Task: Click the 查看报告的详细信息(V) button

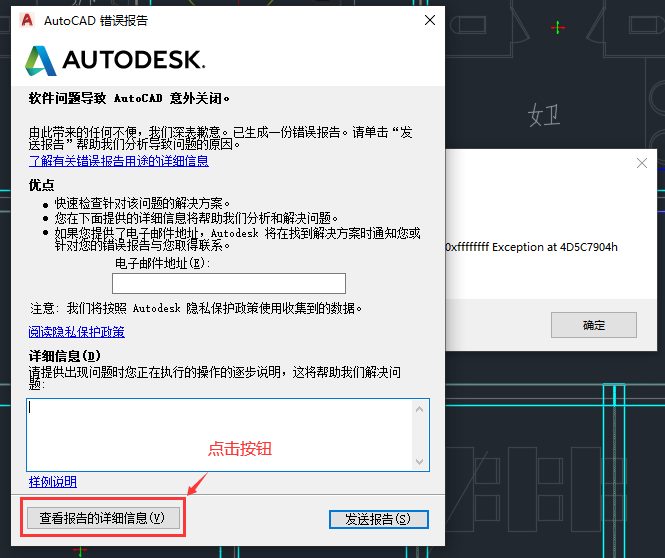Action: [x=102, y=518]
